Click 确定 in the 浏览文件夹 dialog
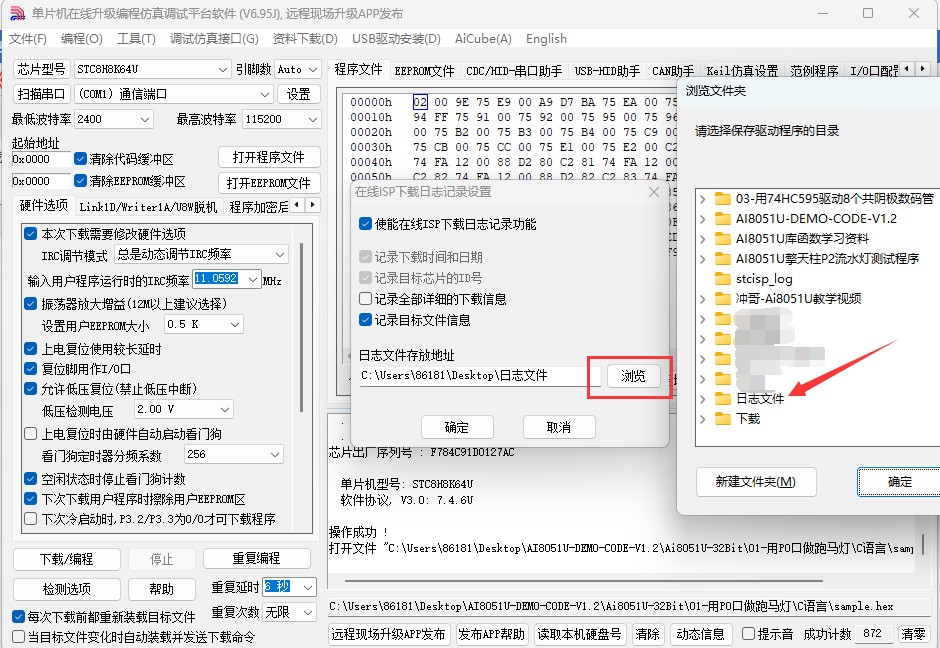Image resolution: width=940 pixels, height=648 pixels. coord(899,482)
